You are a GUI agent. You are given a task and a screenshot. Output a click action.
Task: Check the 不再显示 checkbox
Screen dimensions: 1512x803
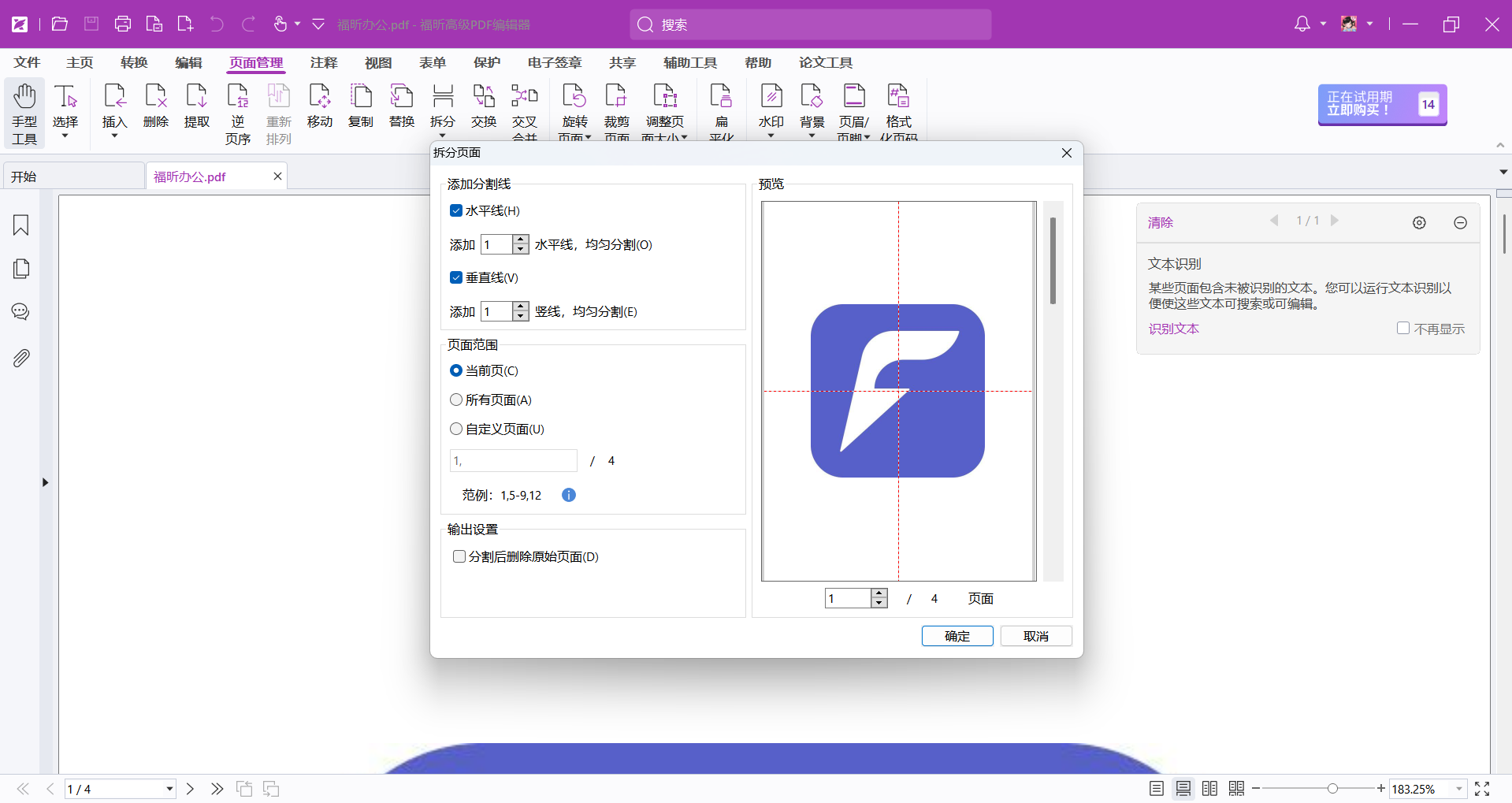tap(1403, 328)
